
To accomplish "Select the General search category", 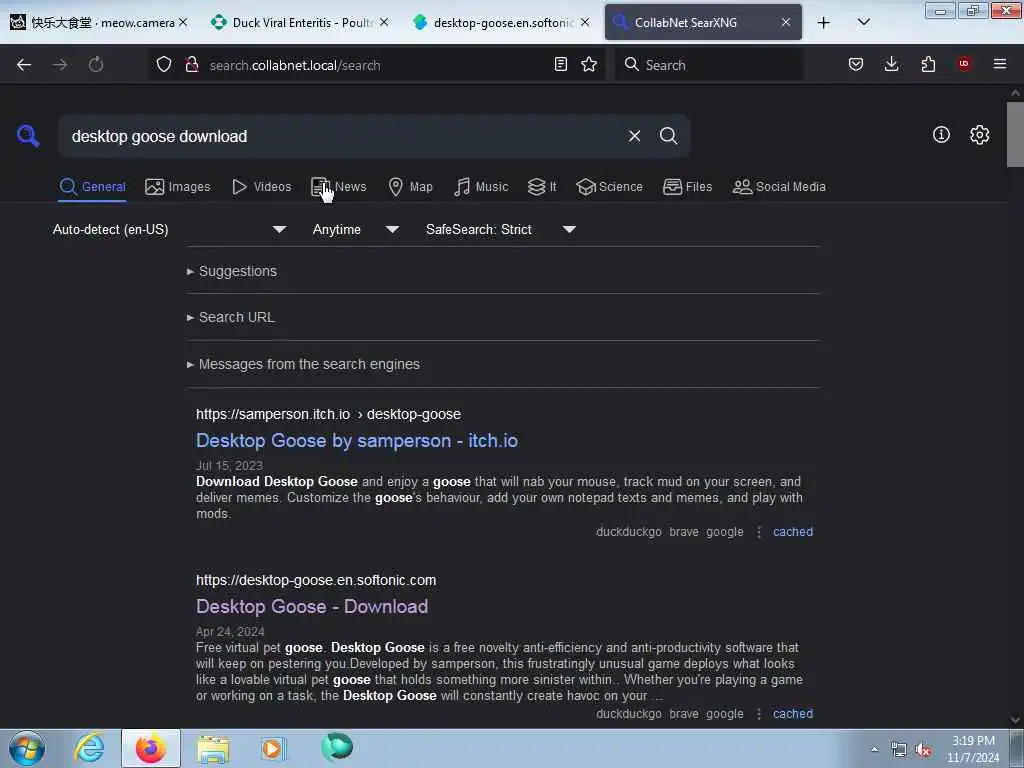I will (x=92, y=187).
